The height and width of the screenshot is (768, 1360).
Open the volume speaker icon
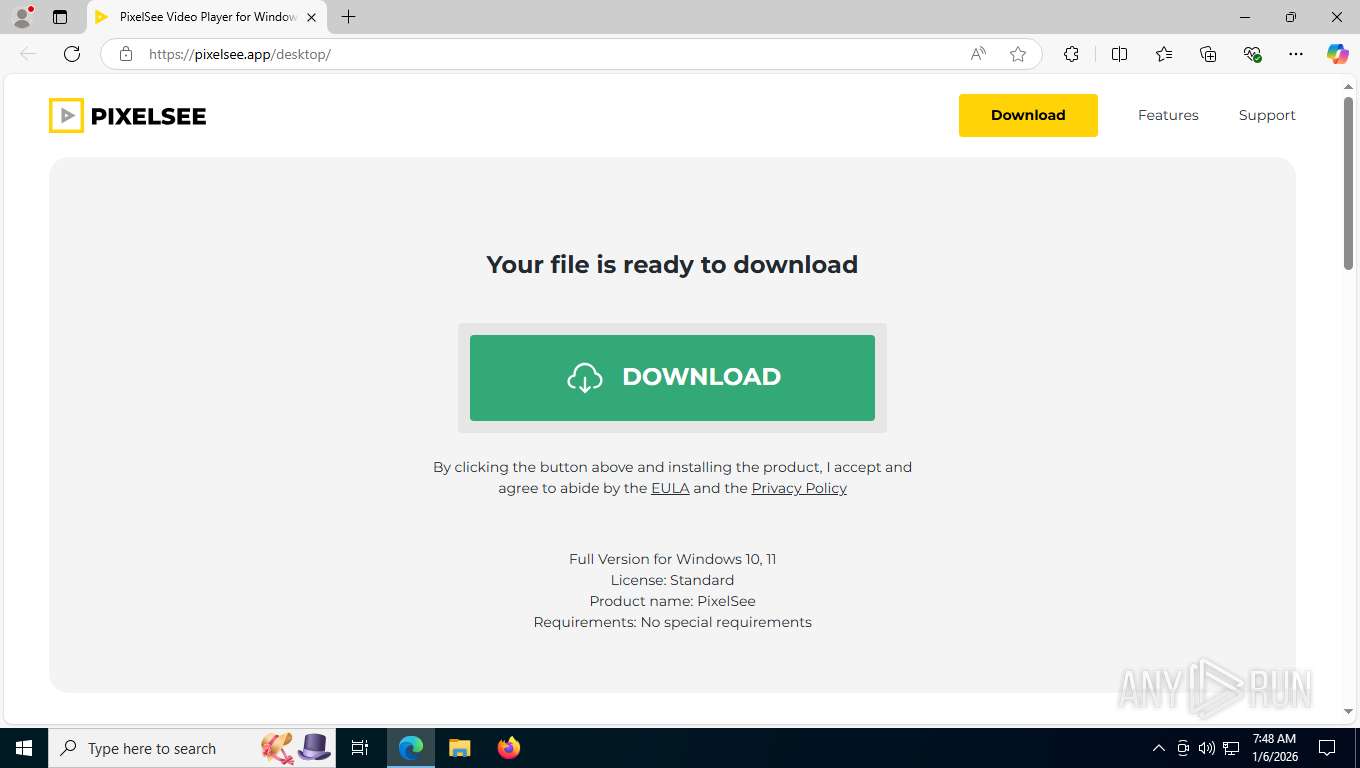(1207, 748)
